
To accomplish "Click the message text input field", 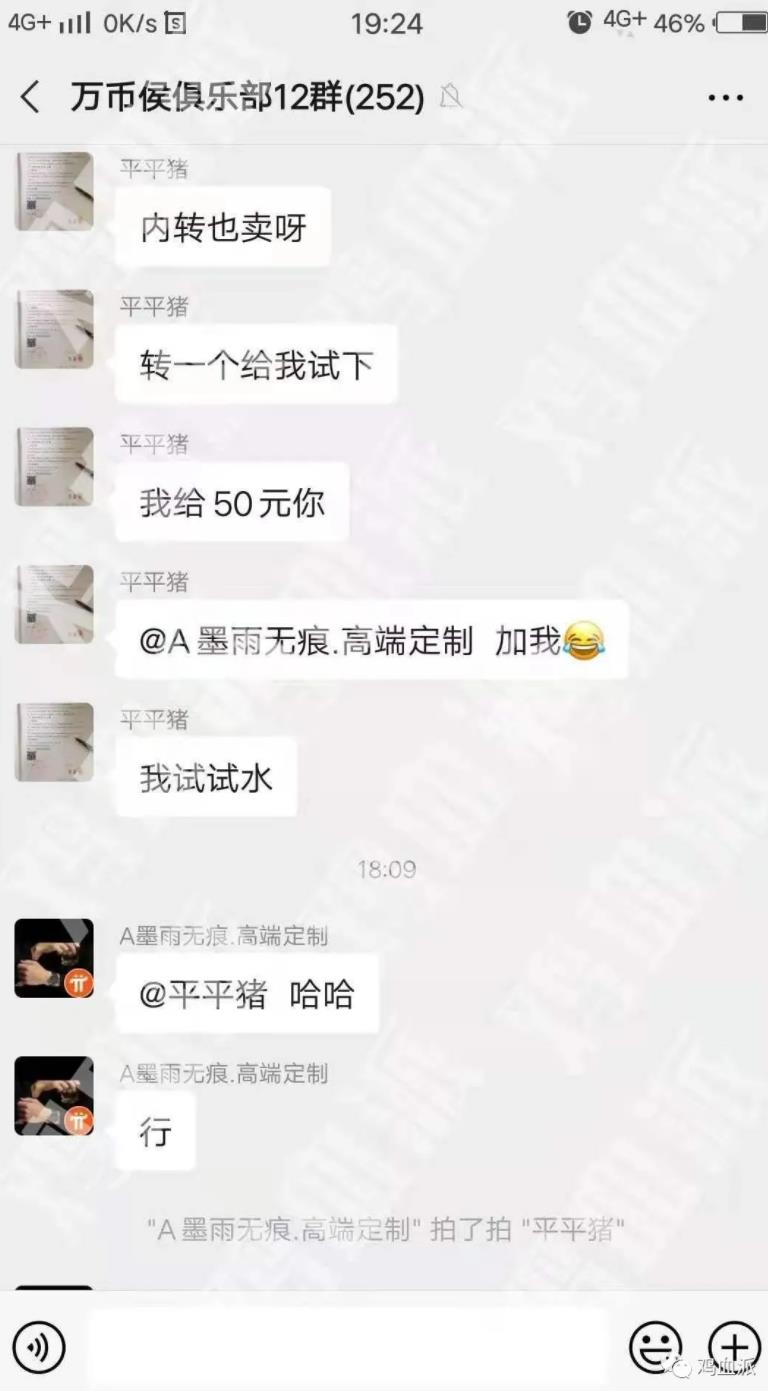I will point(347,1348).
